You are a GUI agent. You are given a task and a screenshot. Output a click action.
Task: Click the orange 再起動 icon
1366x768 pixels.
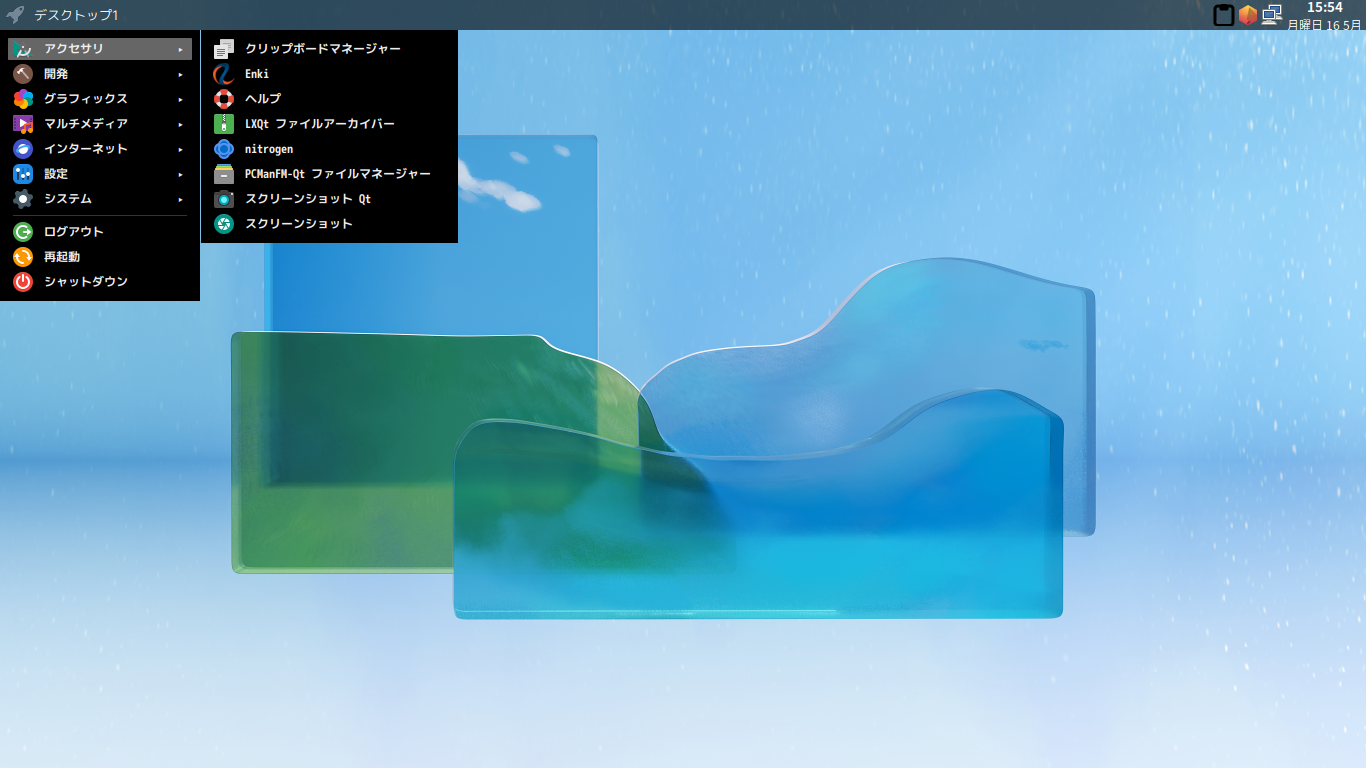coord(23,257)
